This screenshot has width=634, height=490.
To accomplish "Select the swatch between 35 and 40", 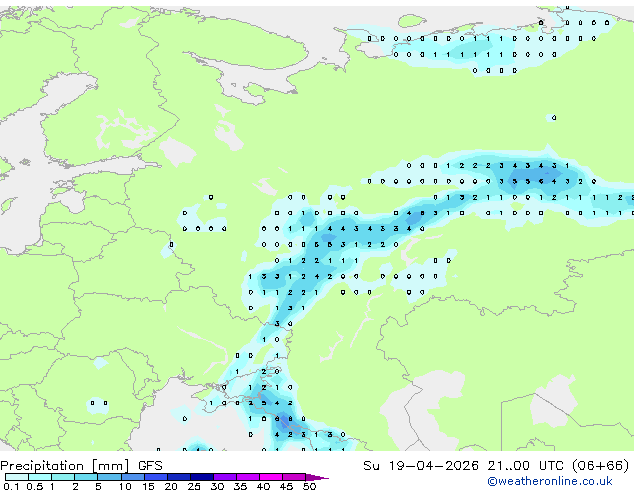I will tap(248, 477).
